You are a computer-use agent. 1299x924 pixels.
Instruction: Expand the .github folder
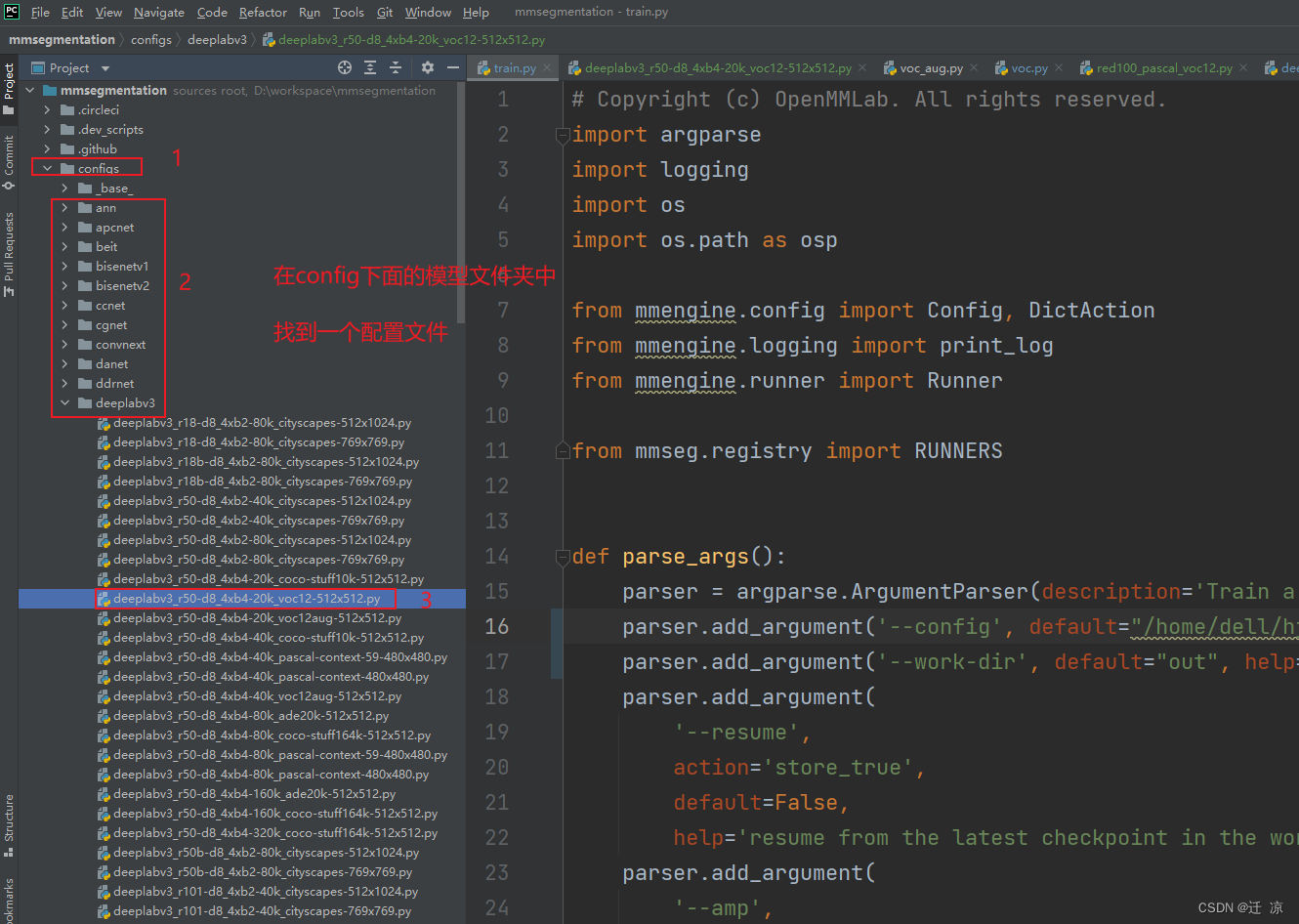(x=47, y=148)
